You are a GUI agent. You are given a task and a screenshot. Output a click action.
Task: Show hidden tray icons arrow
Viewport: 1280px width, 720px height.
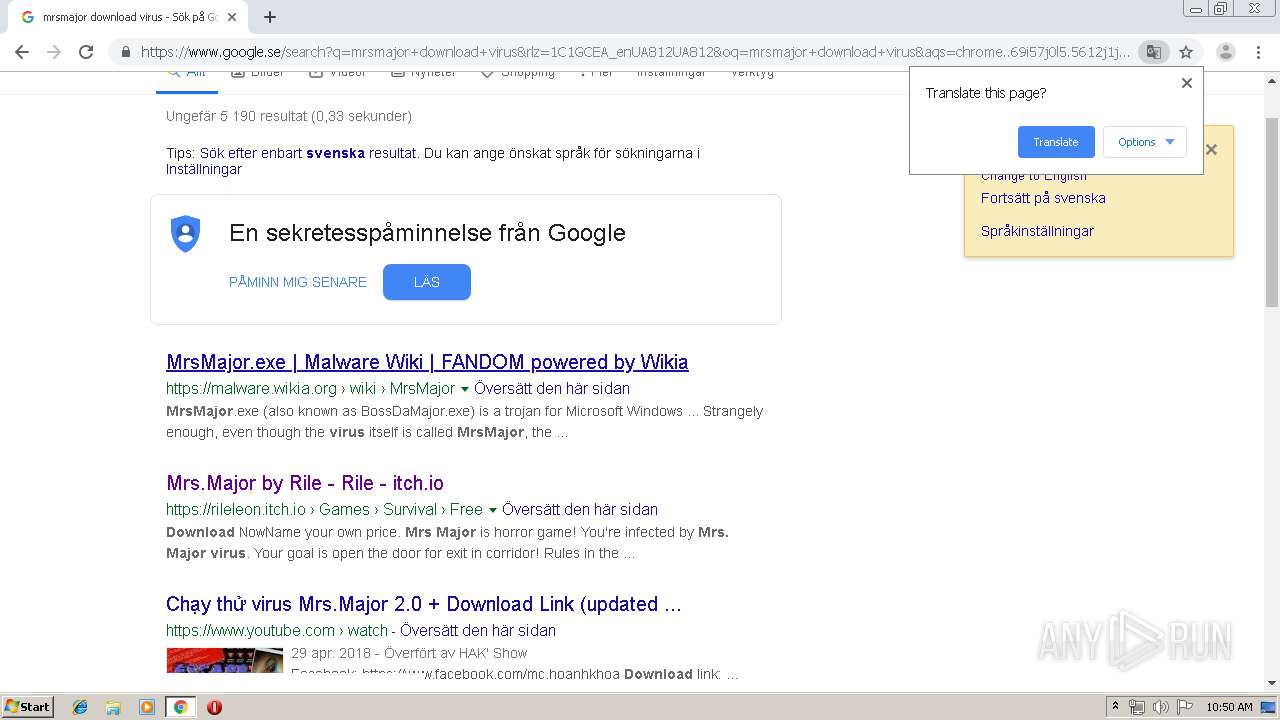pyautogui.click(x=1115, y=706)
